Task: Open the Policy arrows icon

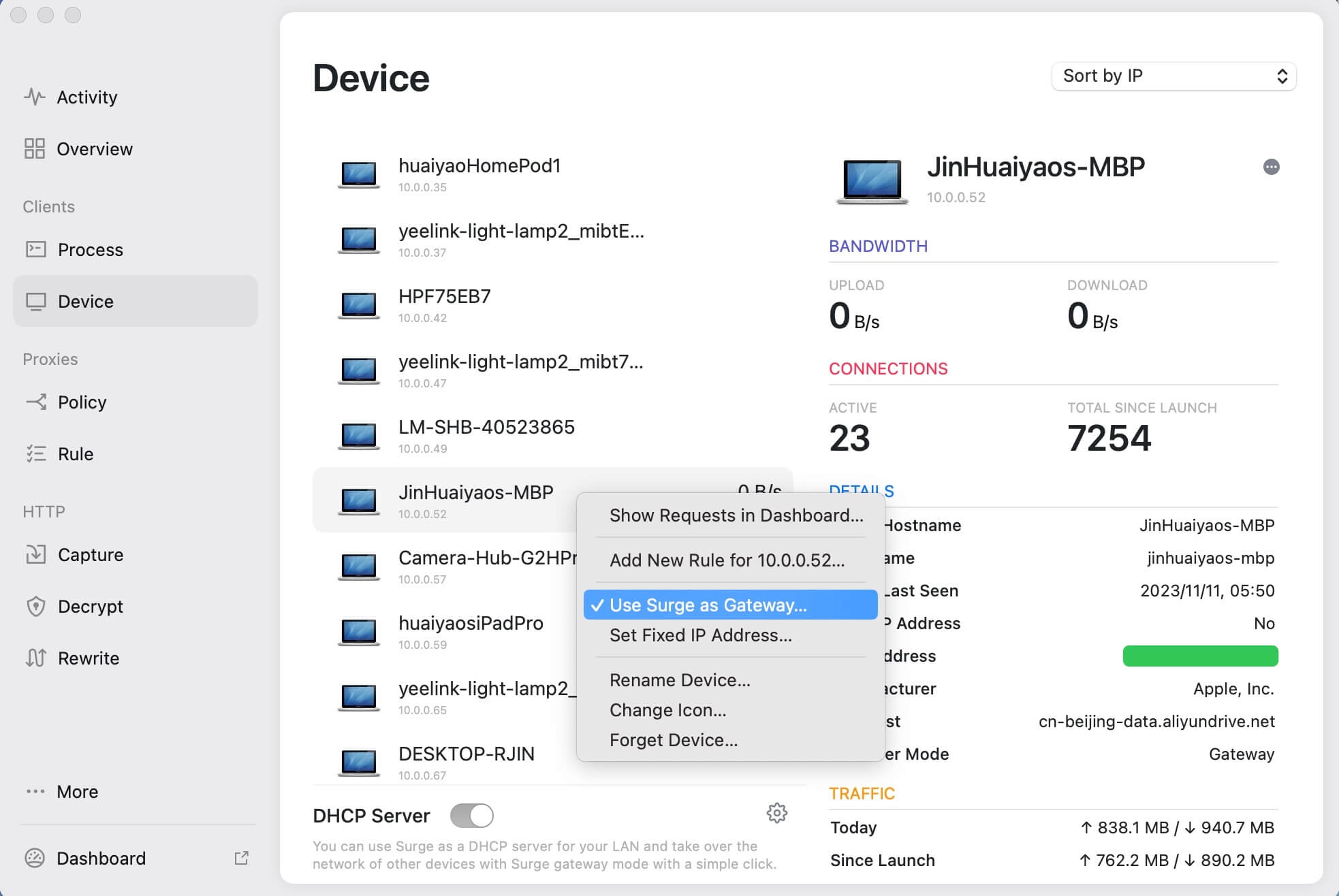Action: click(35, 402)
